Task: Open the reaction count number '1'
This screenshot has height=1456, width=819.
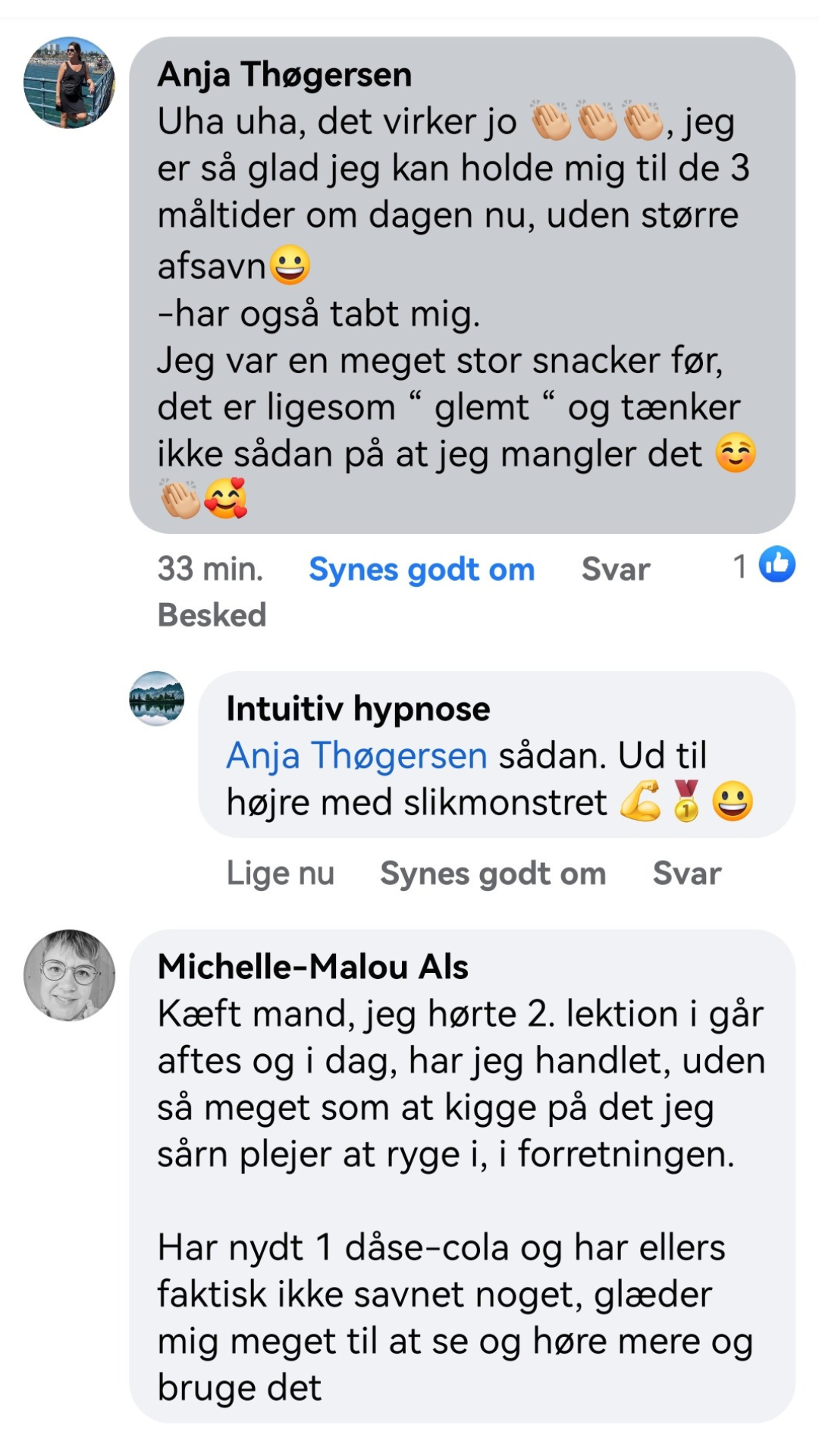Action: (740, 566)
